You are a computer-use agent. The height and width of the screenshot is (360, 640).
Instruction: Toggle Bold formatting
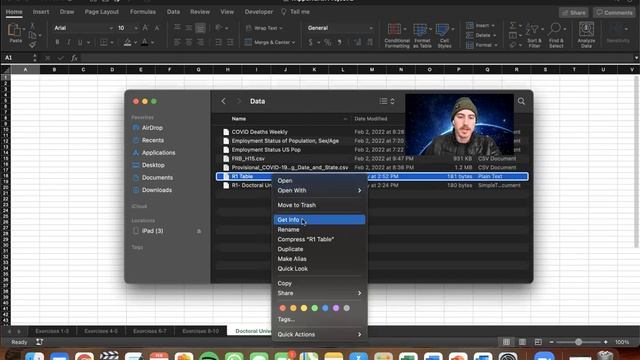[x=57, y=42]
